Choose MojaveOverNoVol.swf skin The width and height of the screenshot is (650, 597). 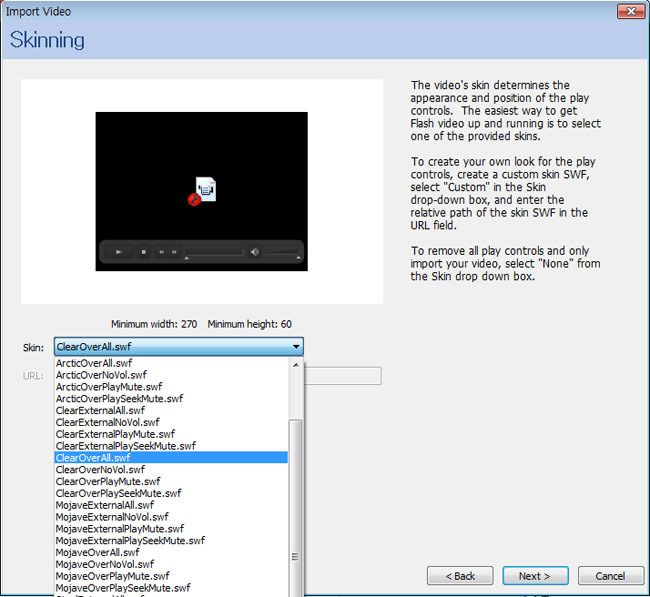tap(171, 564)
